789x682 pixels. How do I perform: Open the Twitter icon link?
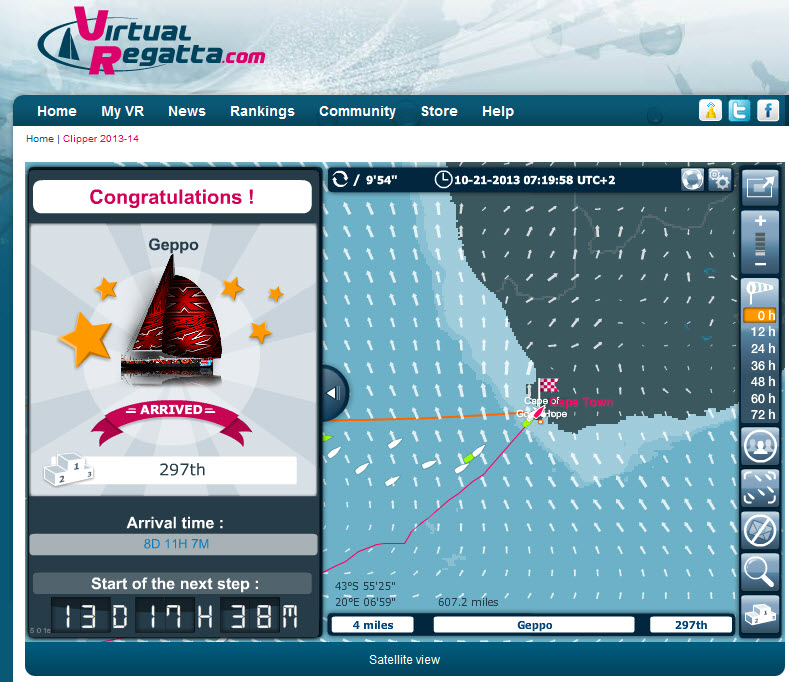pos(739,110)
